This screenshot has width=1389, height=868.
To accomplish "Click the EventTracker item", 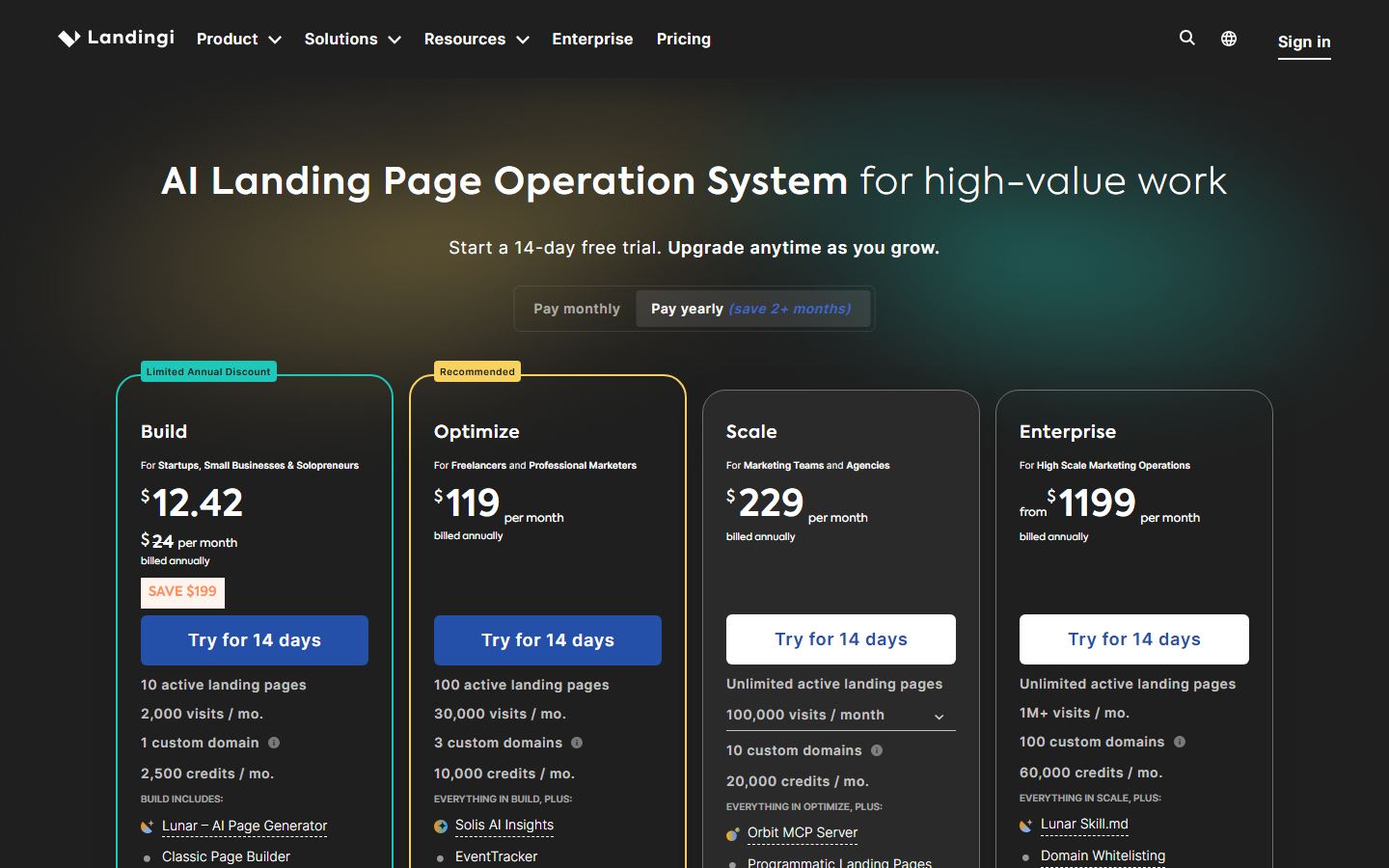I will (x=496, y=856).
